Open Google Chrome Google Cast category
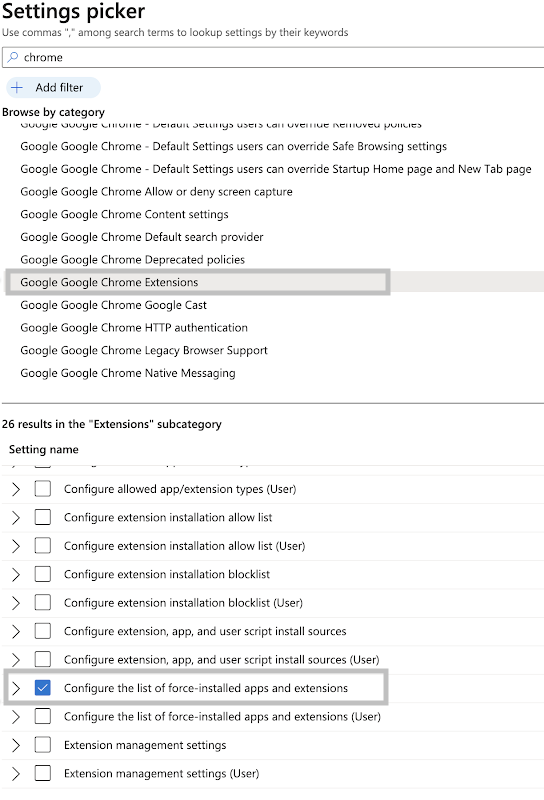This screenshot has height=800, width=544. [x=113, y=305]
